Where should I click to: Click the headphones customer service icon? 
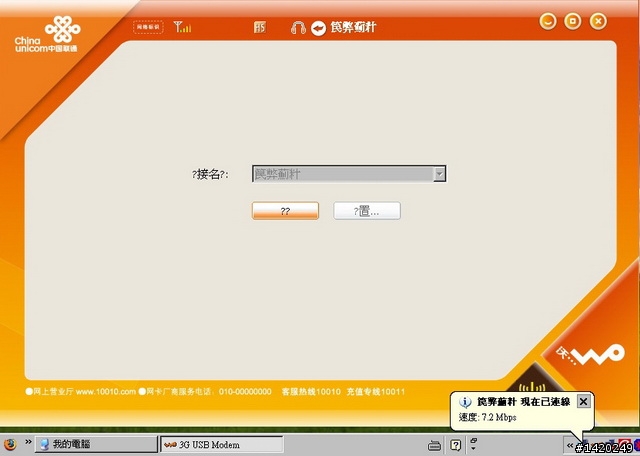click(x=298, y=28)
